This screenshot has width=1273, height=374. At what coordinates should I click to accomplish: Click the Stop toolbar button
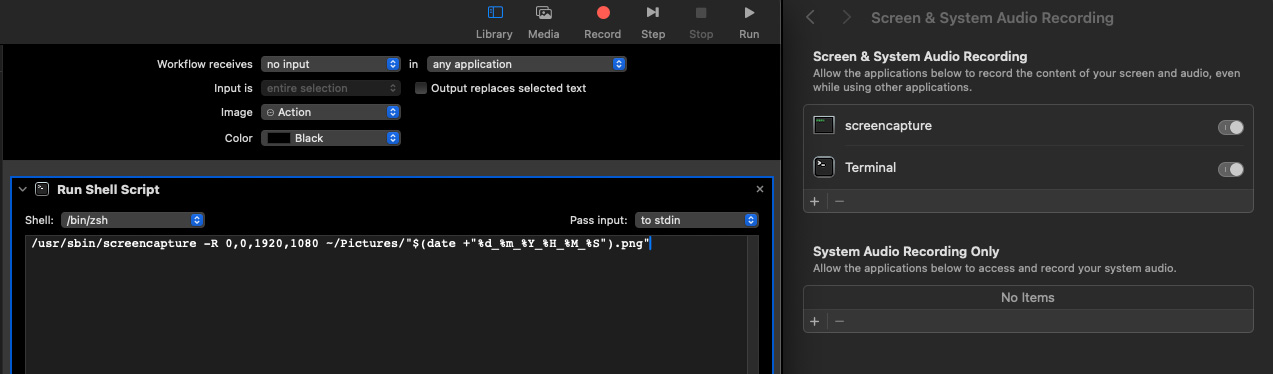click(701, 22)
